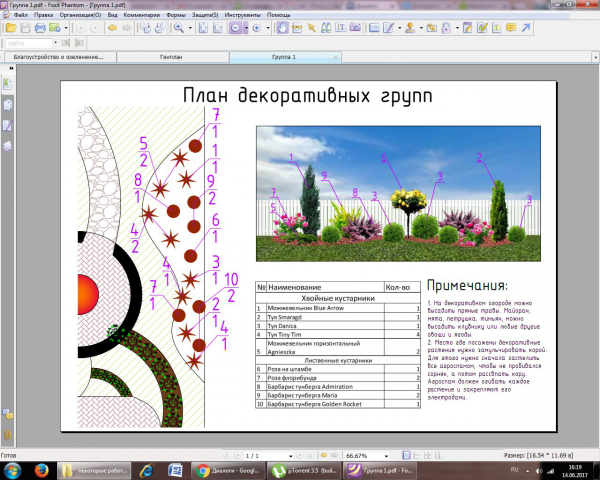
Task: Open the Zoom tool dropdown arrow
Action: click(x=190, y=28)
